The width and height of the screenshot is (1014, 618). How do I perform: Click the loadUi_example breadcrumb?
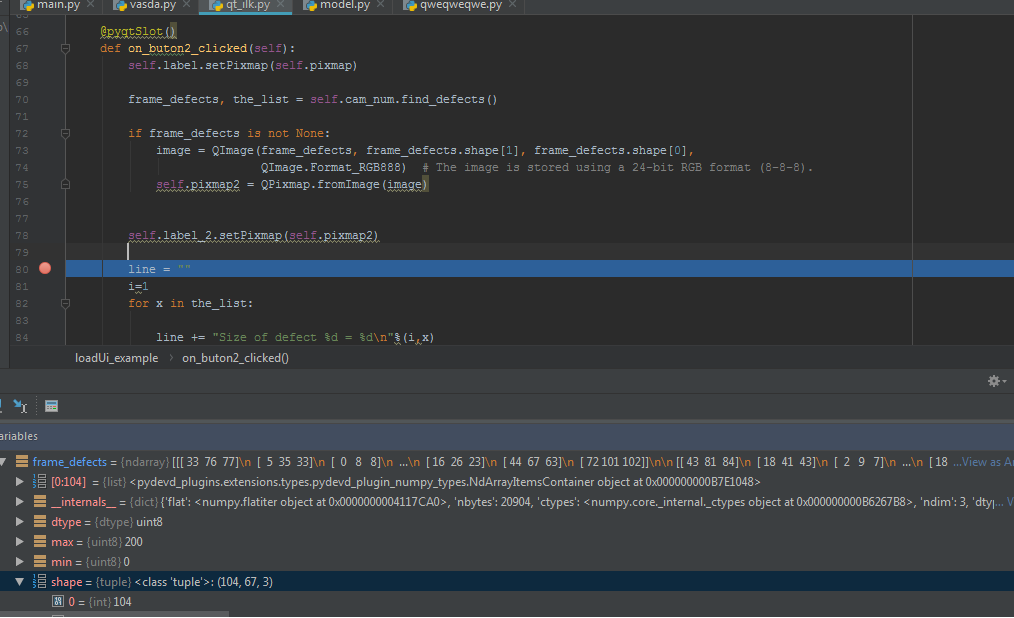(x=116, y=357)
